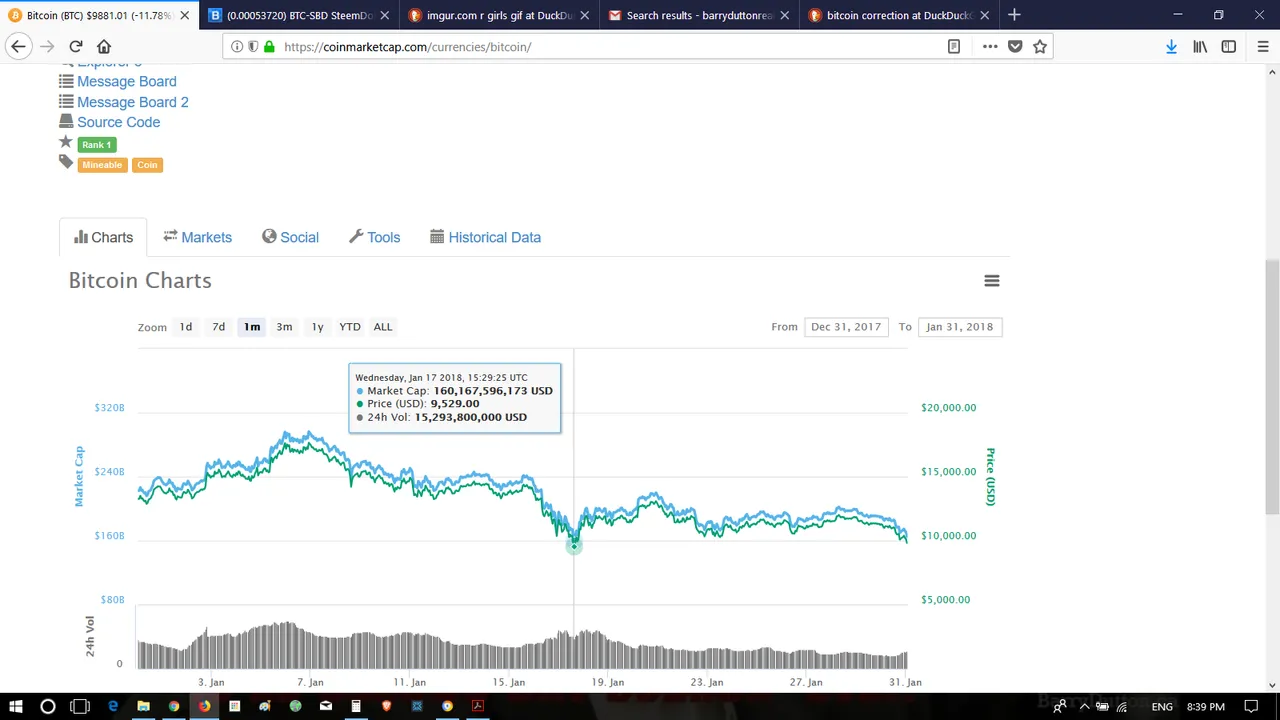Open the Tools tab
Image resolution: width=1280 pixels, height=720 pixels.
point(375,237)
